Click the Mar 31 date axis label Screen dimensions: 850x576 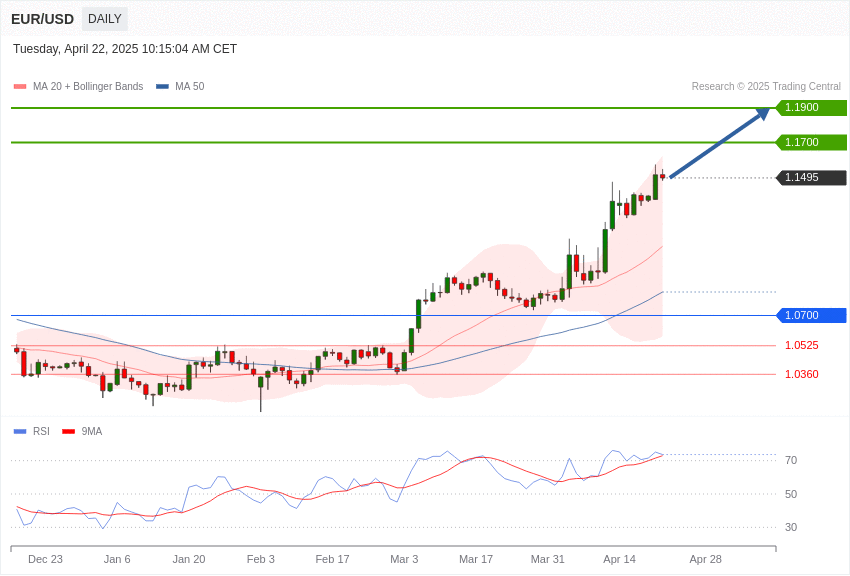click(548, 559)
